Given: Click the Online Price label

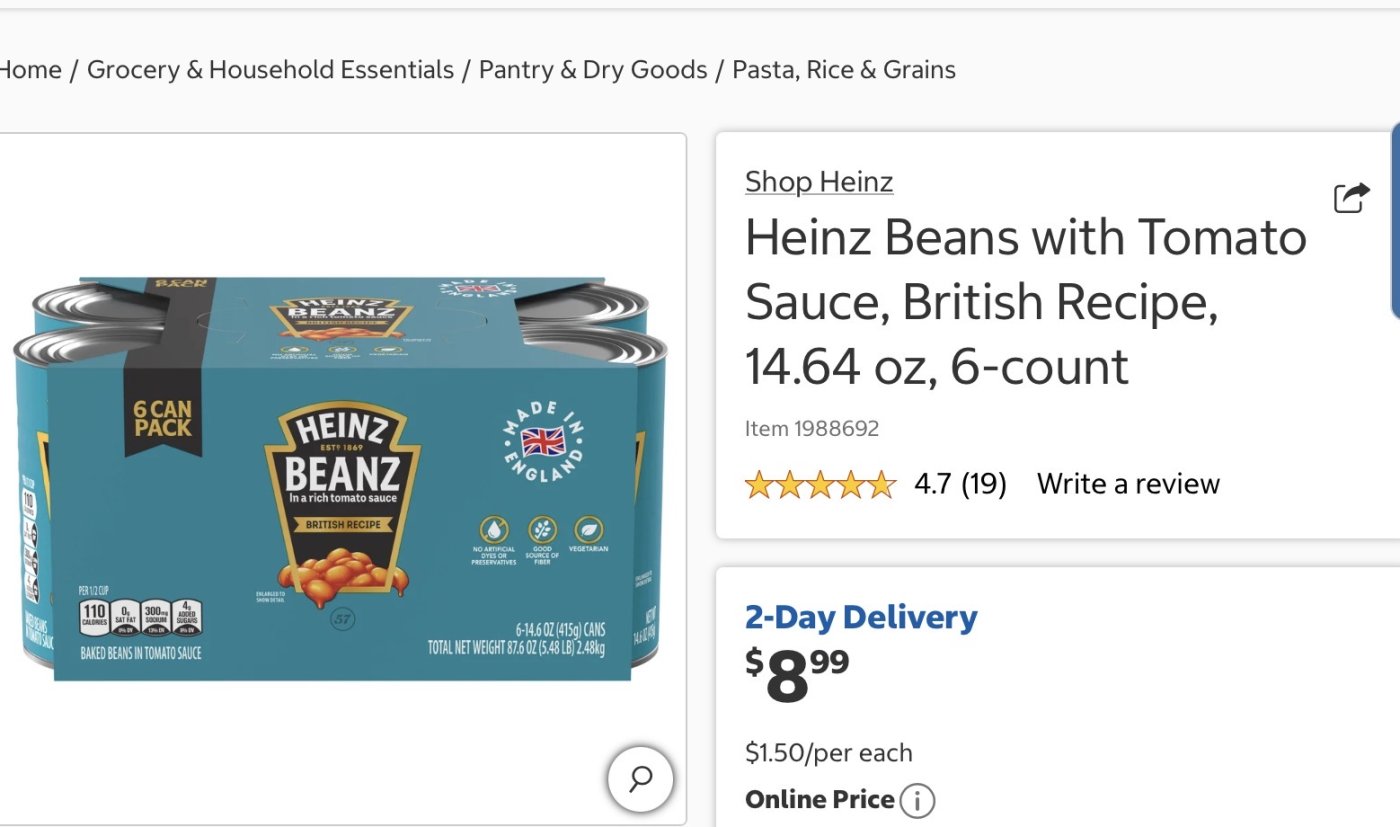Looking at the screenshot, I should (x=819, y=800).
